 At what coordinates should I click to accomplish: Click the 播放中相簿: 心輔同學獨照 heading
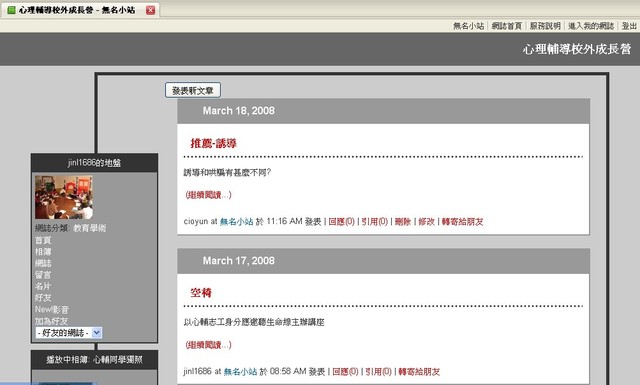pos(94,360)
